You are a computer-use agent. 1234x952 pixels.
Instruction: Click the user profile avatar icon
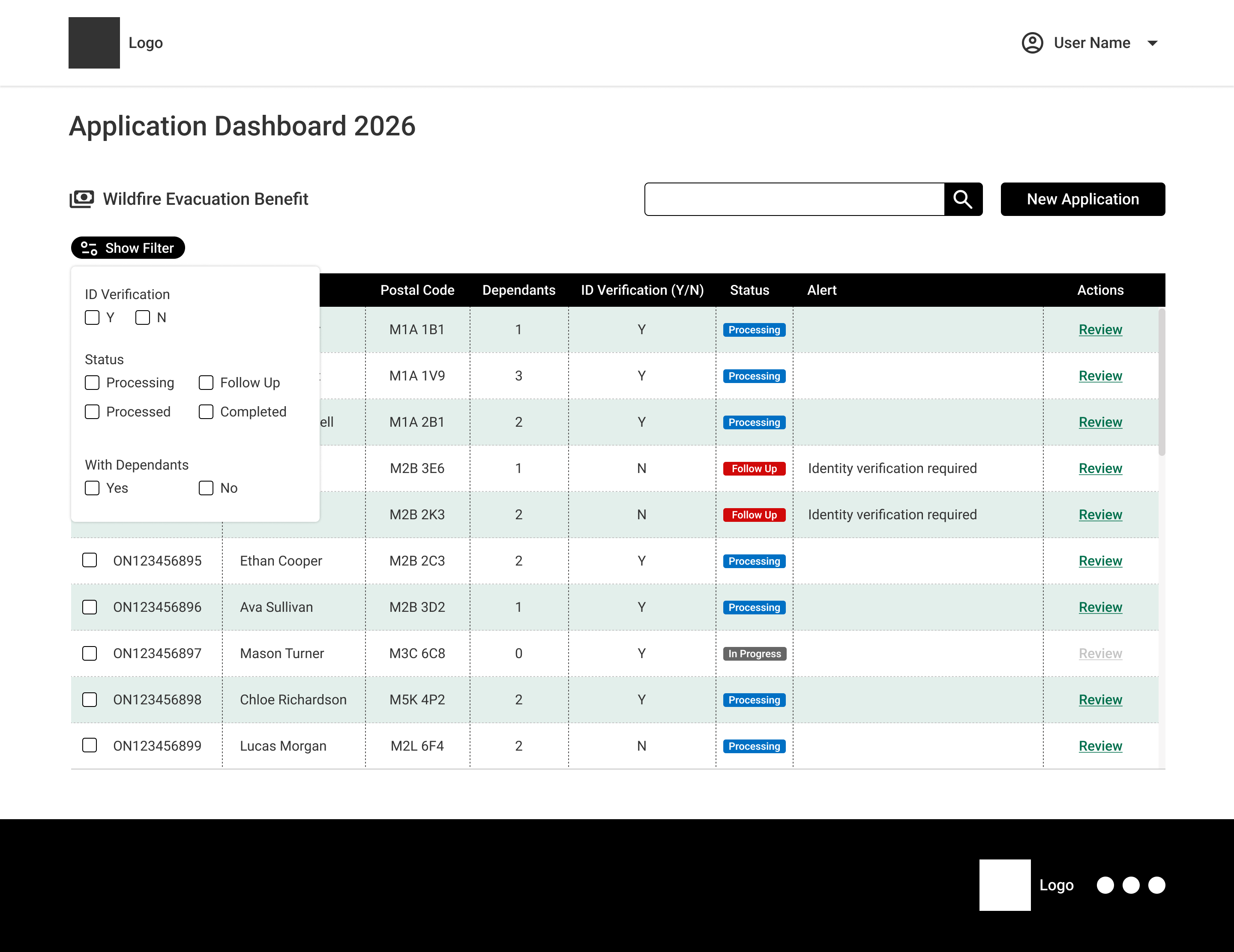[1032, 43]
